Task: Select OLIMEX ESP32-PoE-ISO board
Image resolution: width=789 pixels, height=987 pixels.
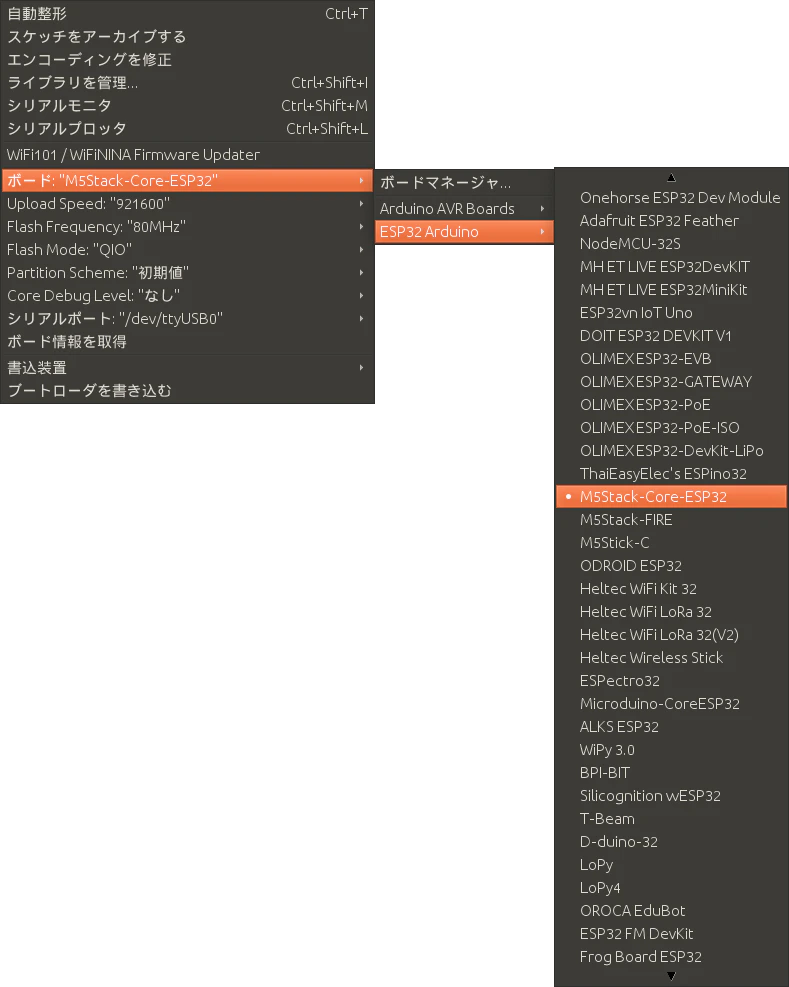Action: point(671,427)
